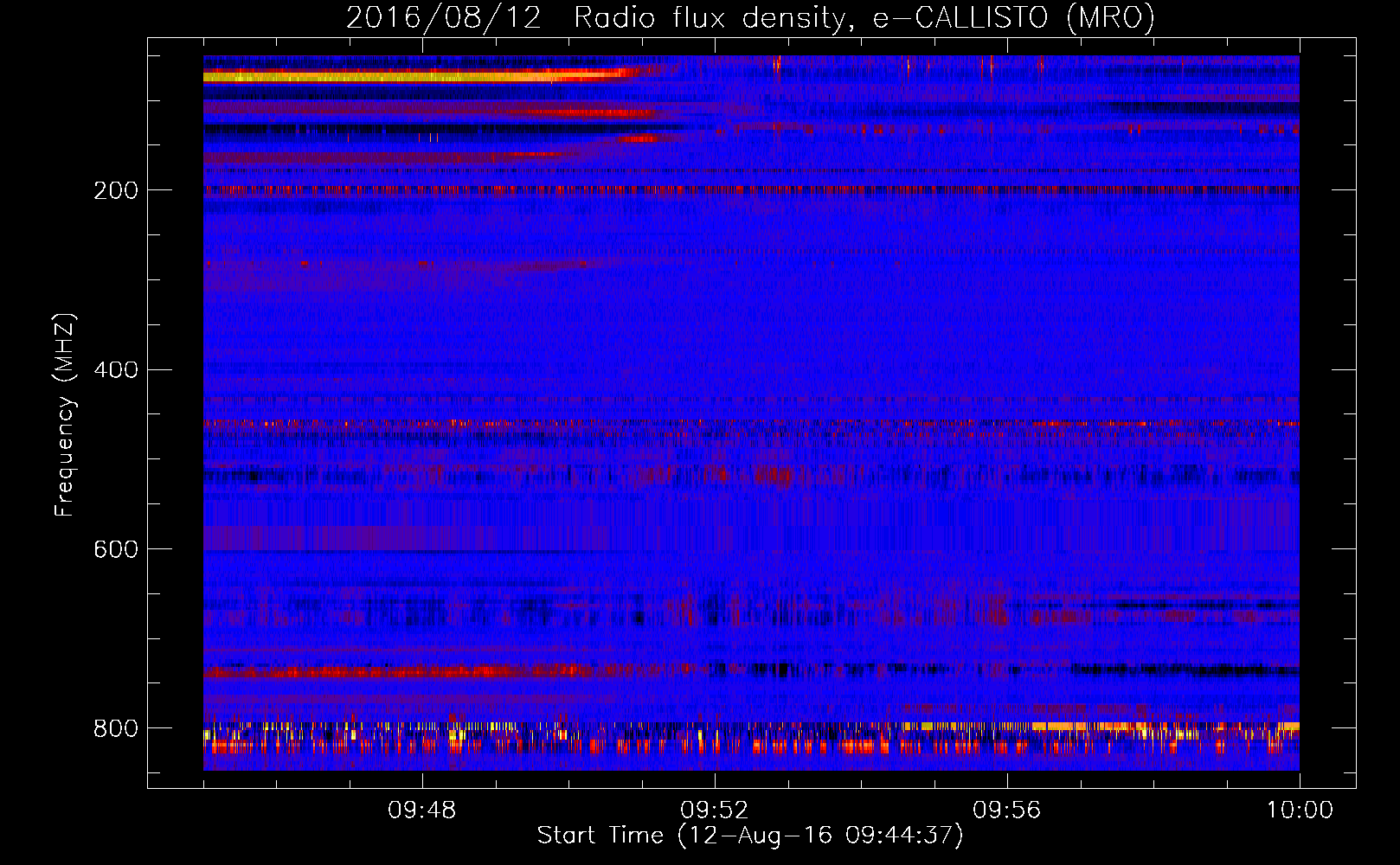Screen dimensions: 1400x865
Task: Click the 800 frequency tick label
Action: click(x=116, y=728)
